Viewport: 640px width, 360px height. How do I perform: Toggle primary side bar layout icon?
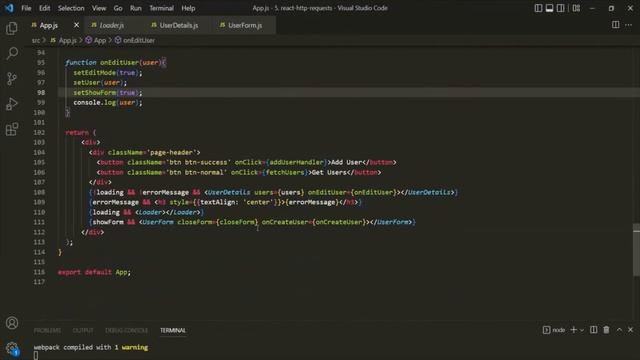point(538,8)
